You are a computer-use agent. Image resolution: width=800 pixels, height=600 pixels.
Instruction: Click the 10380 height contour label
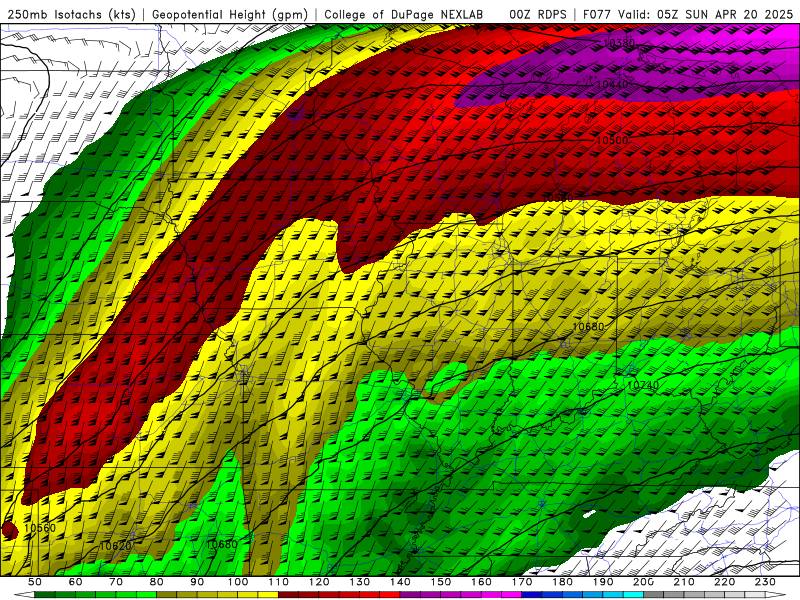[618, 43]
